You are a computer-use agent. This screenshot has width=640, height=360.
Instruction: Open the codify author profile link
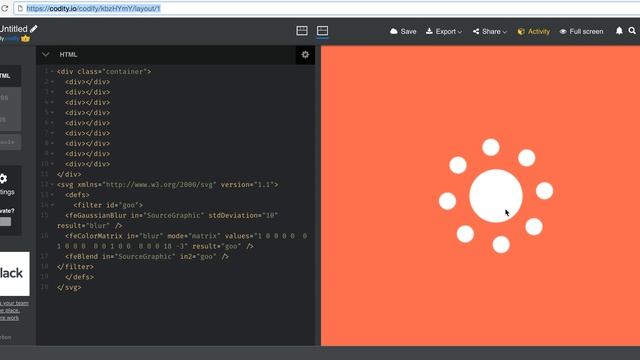12,38
